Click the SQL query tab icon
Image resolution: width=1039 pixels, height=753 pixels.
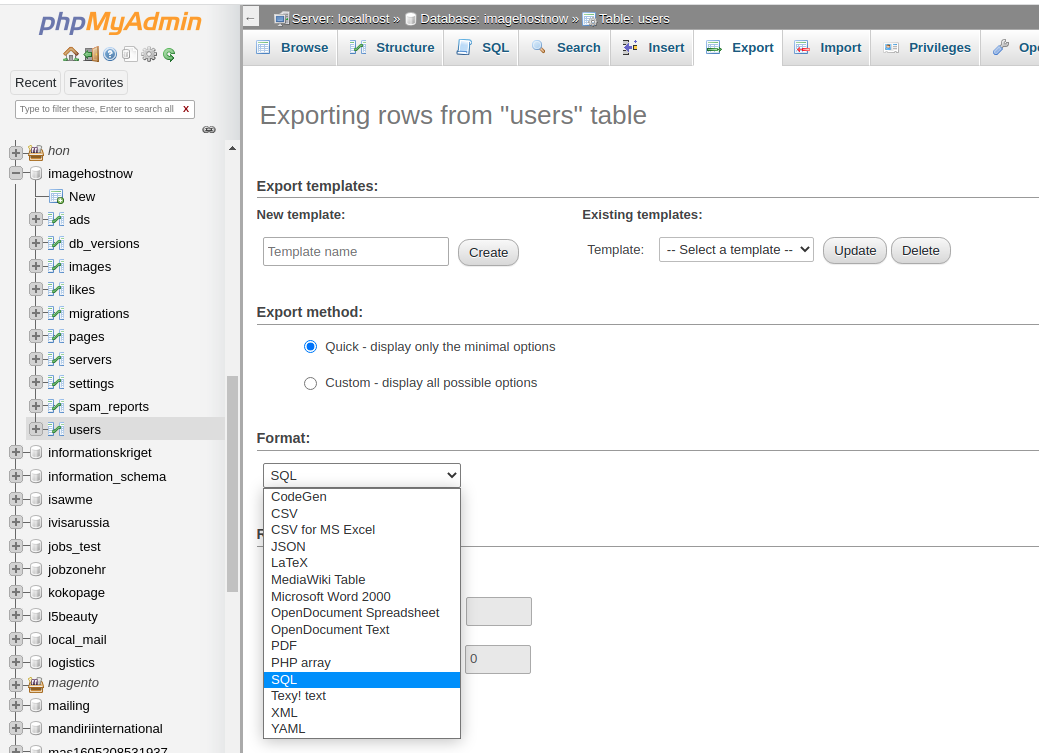point(463,46)
